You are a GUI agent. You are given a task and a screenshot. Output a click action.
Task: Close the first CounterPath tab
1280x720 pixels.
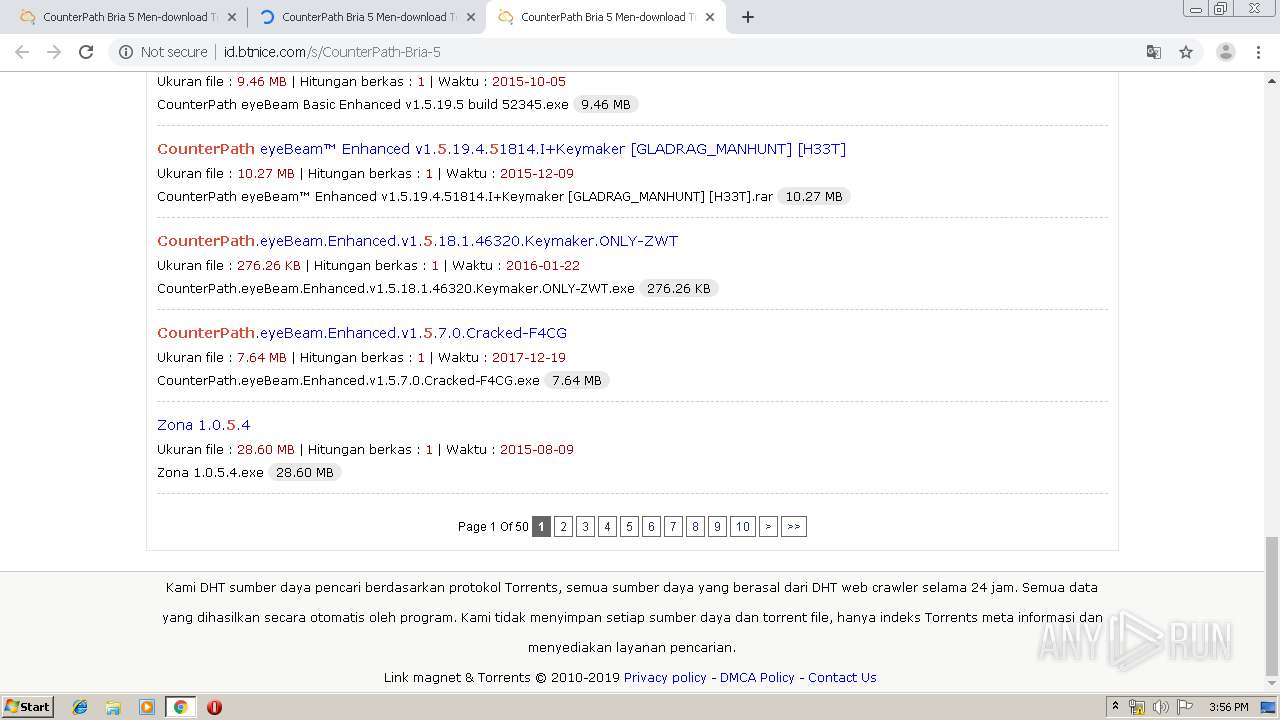232,17
